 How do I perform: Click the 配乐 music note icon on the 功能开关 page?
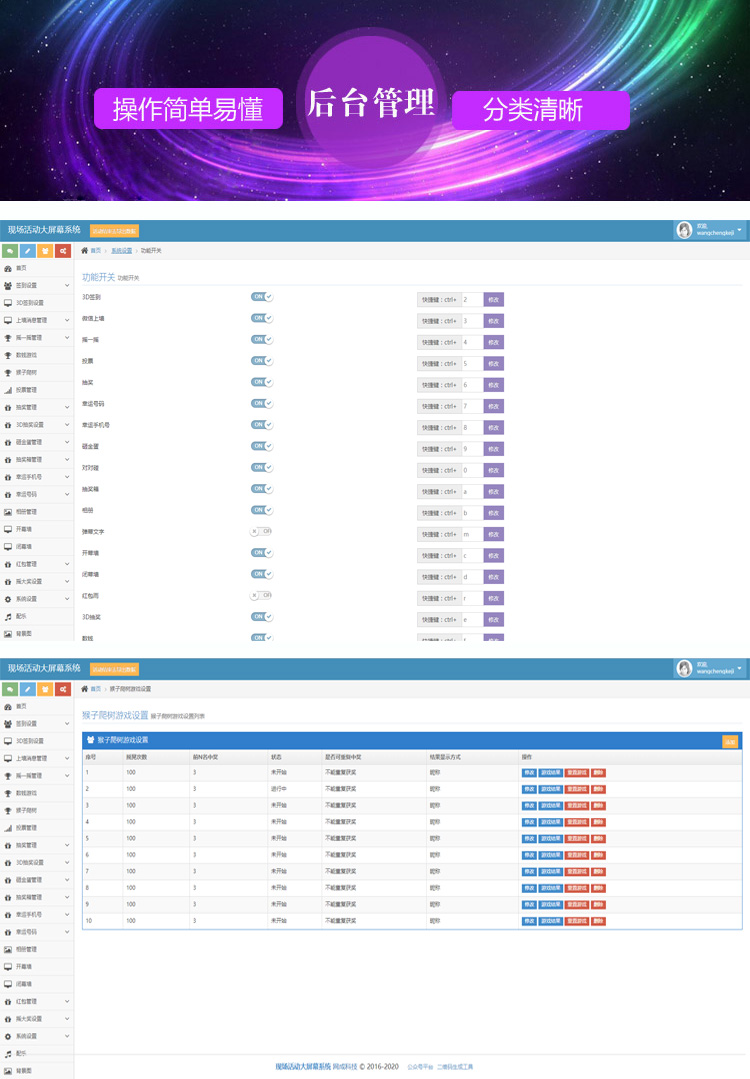click(x=8, y=616)
